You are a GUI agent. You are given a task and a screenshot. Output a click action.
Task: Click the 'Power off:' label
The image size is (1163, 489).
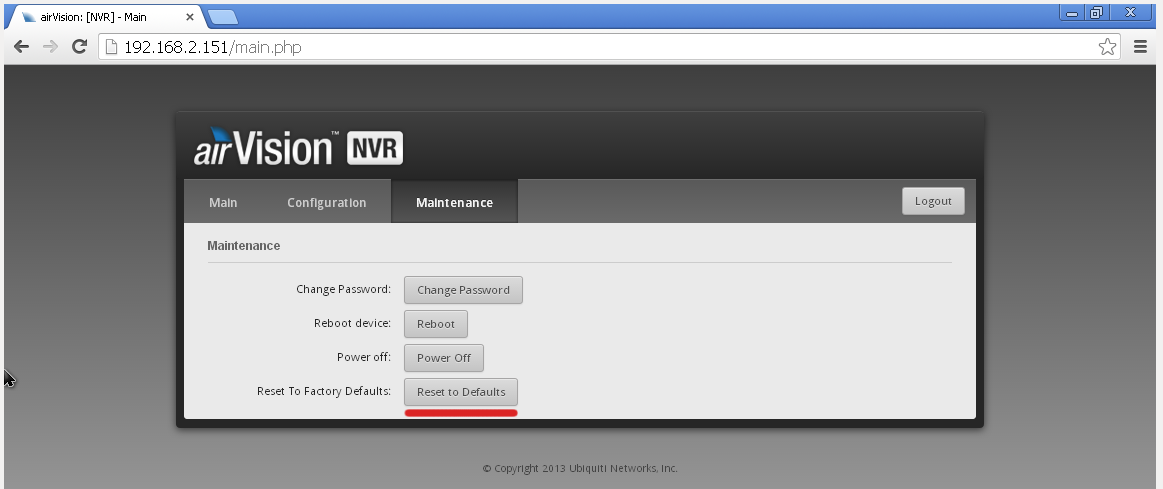(363, 358)
